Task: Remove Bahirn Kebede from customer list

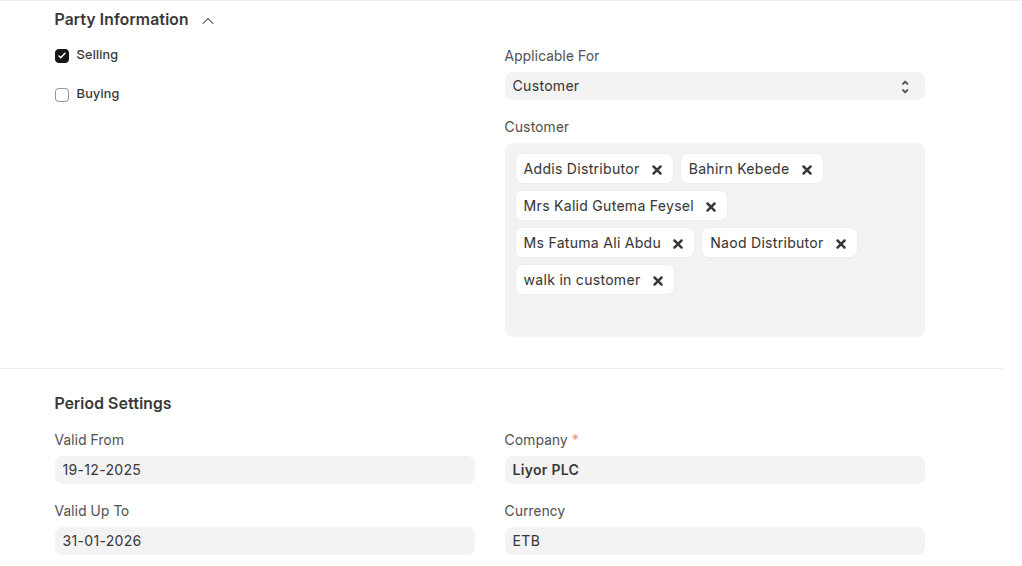Action: (807, 170)
